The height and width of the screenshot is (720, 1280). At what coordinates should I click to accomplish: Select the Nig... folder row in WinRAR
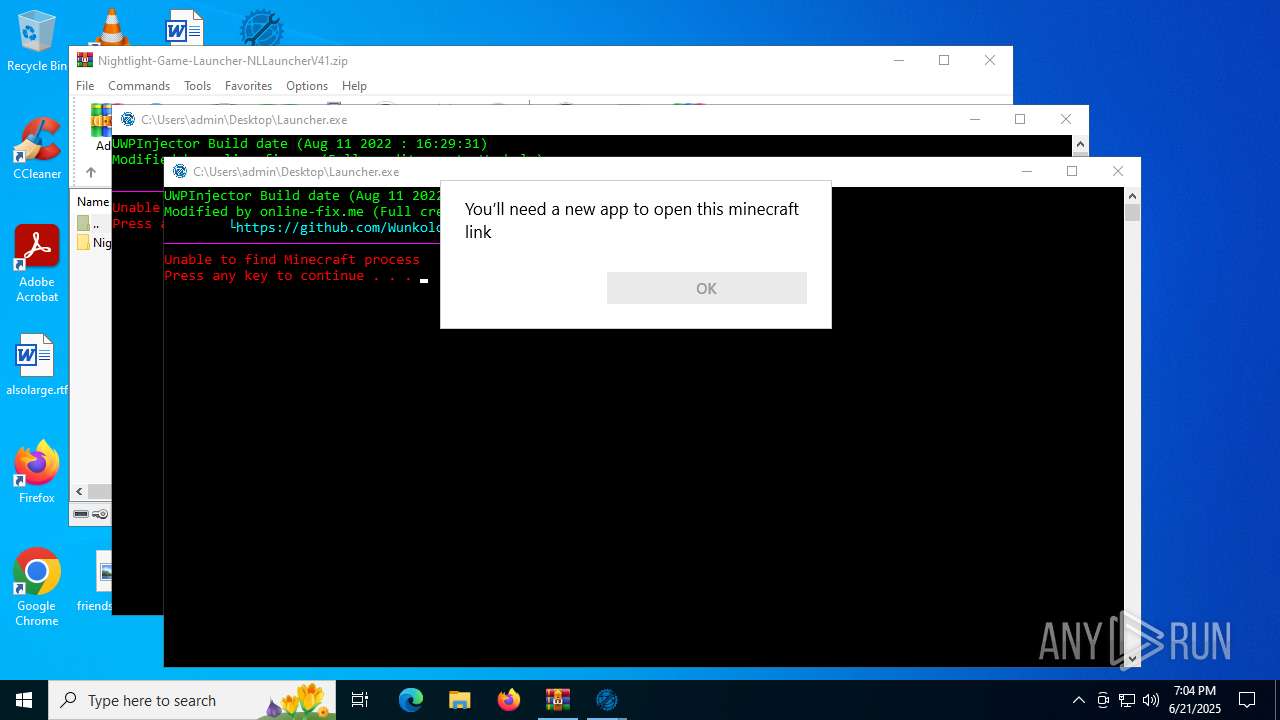pos(93,243)
